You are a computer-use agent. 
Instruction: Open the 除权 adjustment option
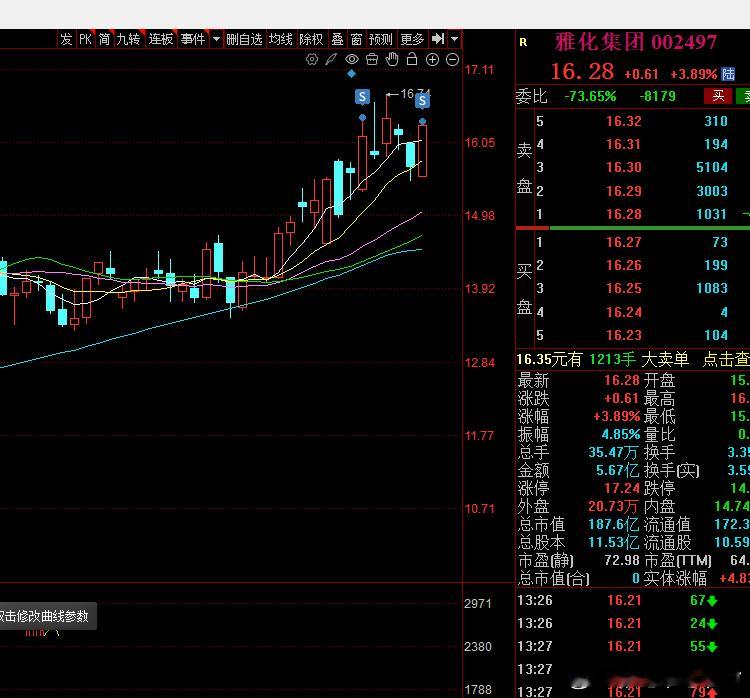point(311,39)
